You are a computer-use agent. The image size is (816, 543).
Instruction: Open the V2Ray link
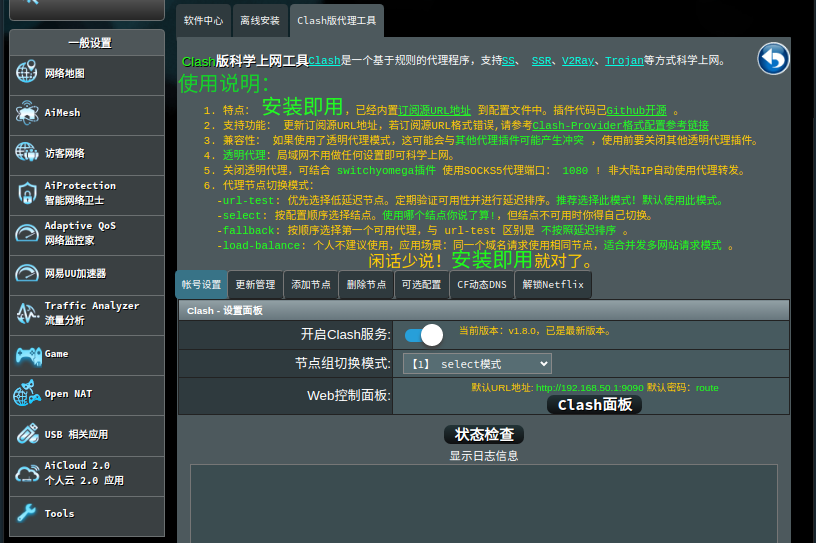point(578,60)
